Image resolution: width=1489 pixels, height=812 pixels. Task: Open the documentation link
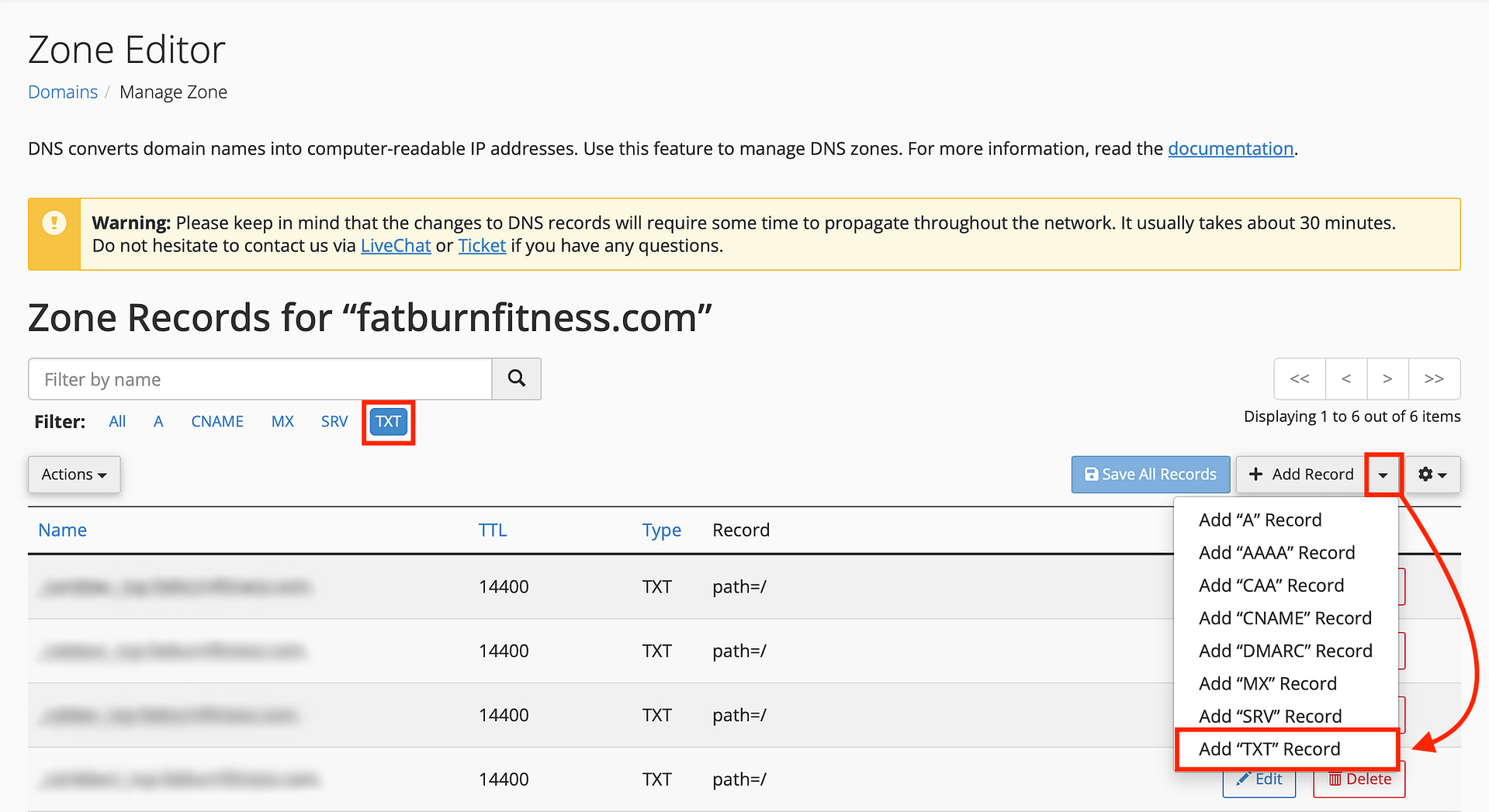(1231, 148)
